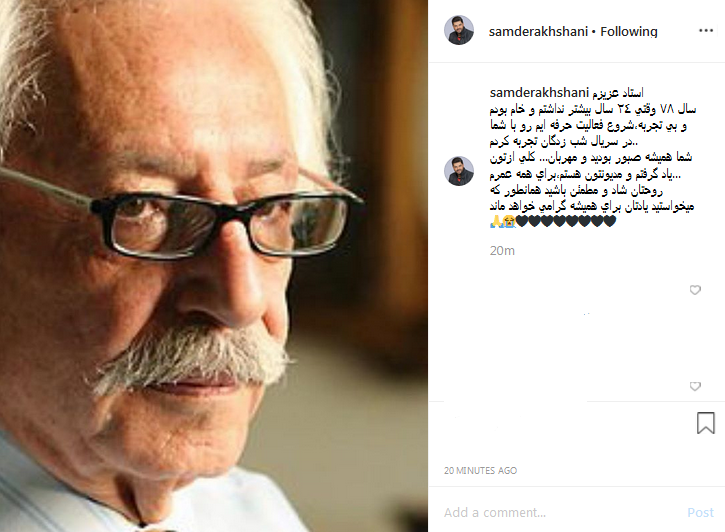Open the three-dot more options menu
Screen dimensions: 725x532
coord(706,31)
